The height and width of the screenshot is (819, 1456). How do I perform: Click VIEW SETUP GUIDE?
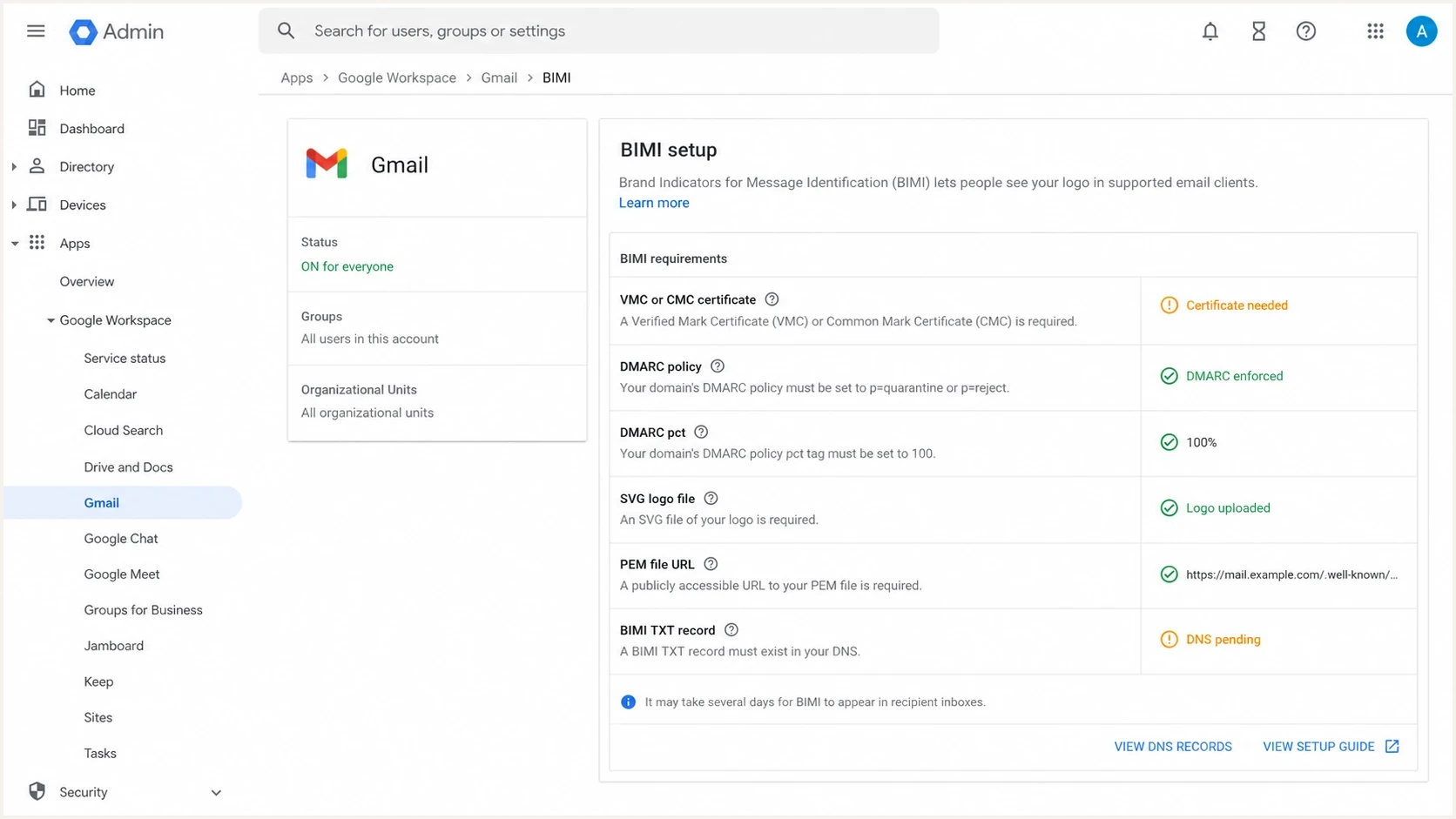[x=1319, y=747]
